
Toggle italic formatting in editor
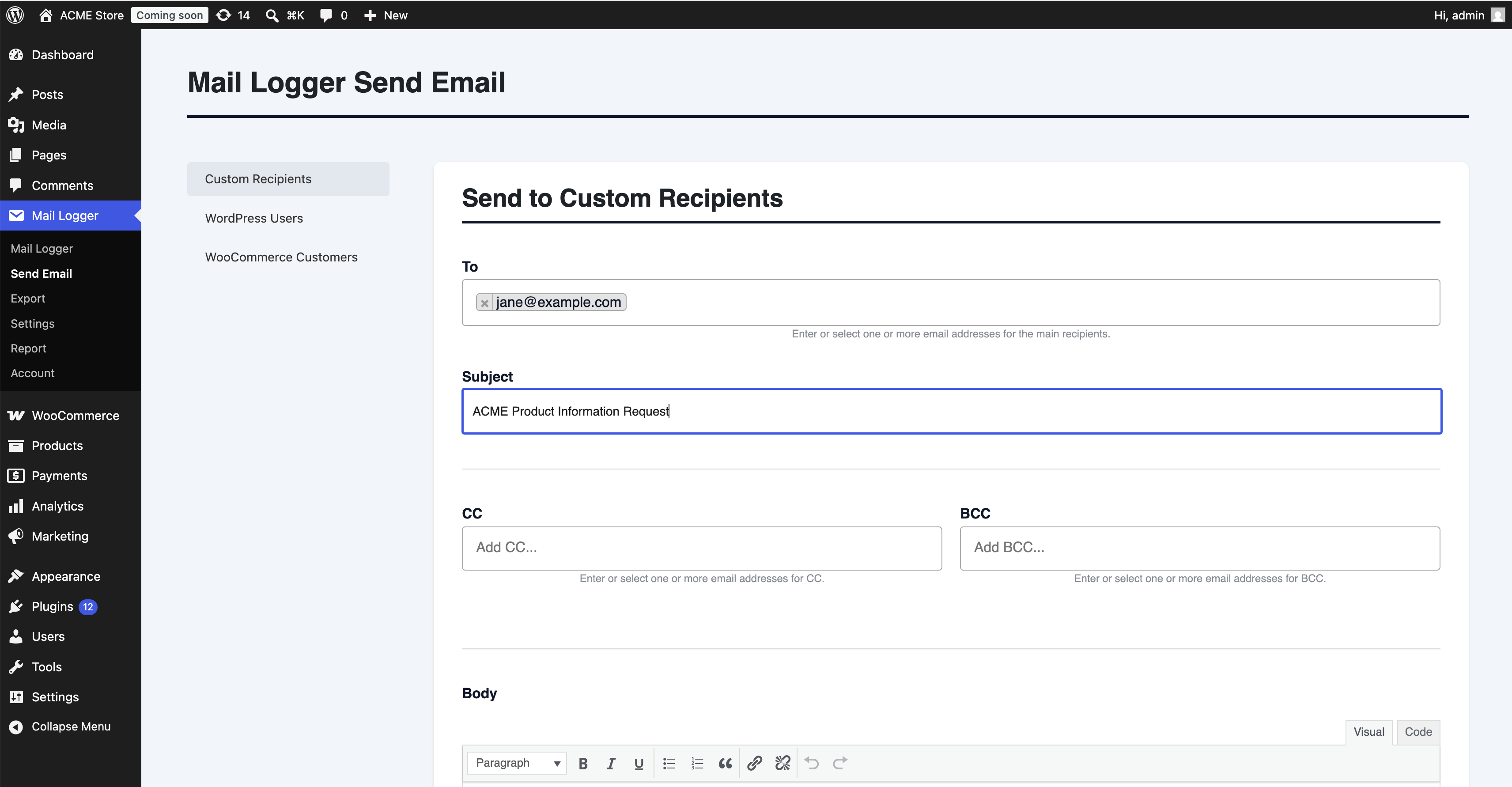(x=611, y=763)
